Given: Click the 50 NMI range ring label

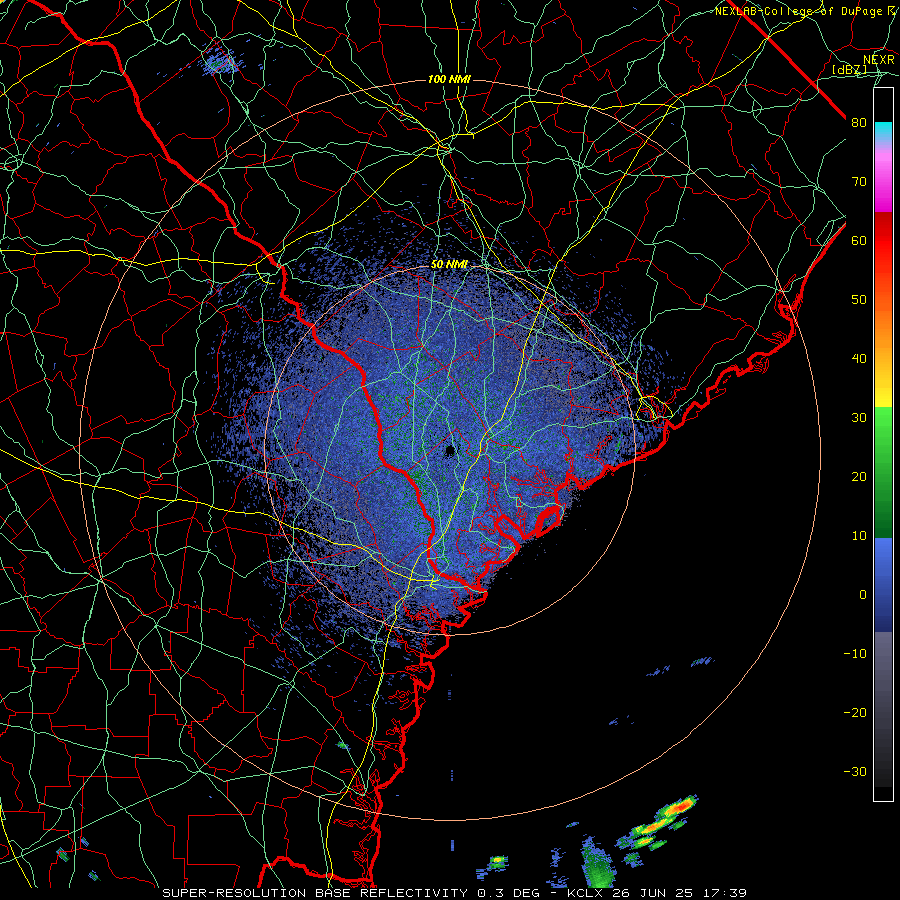Looking at the screenshot, I should 449,265.
